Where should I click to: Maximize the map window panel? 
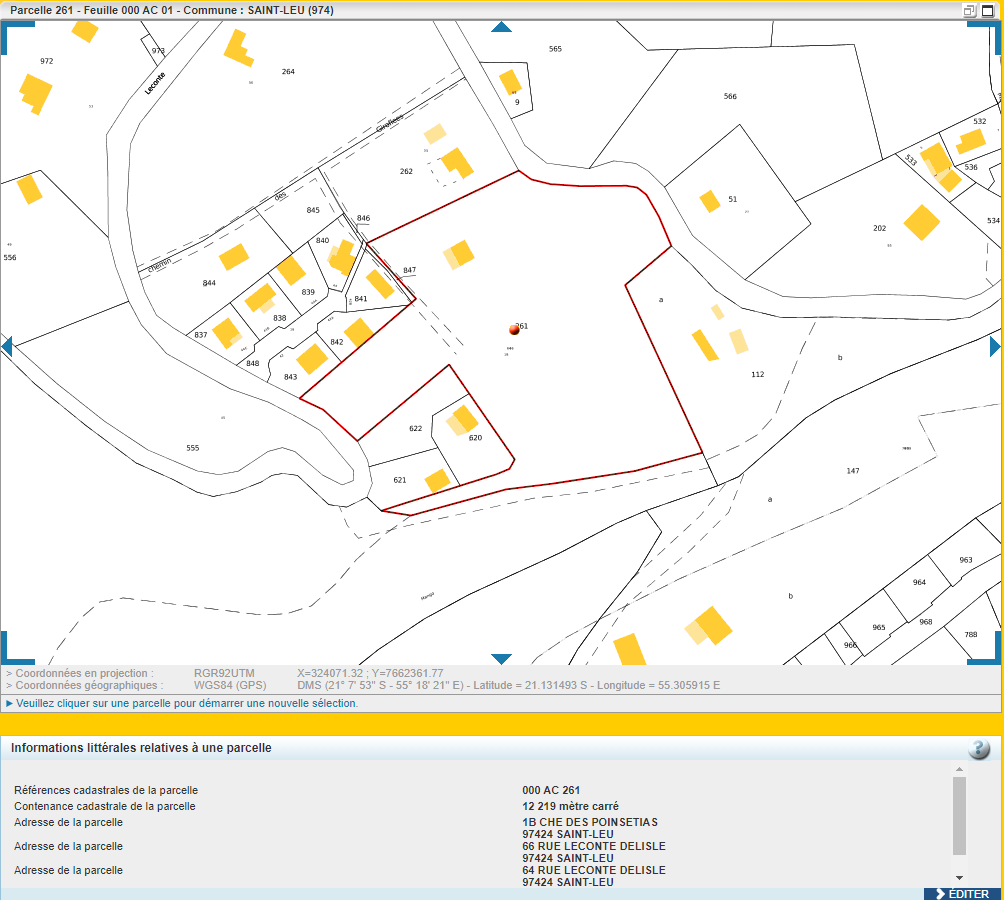coord(988,10)
